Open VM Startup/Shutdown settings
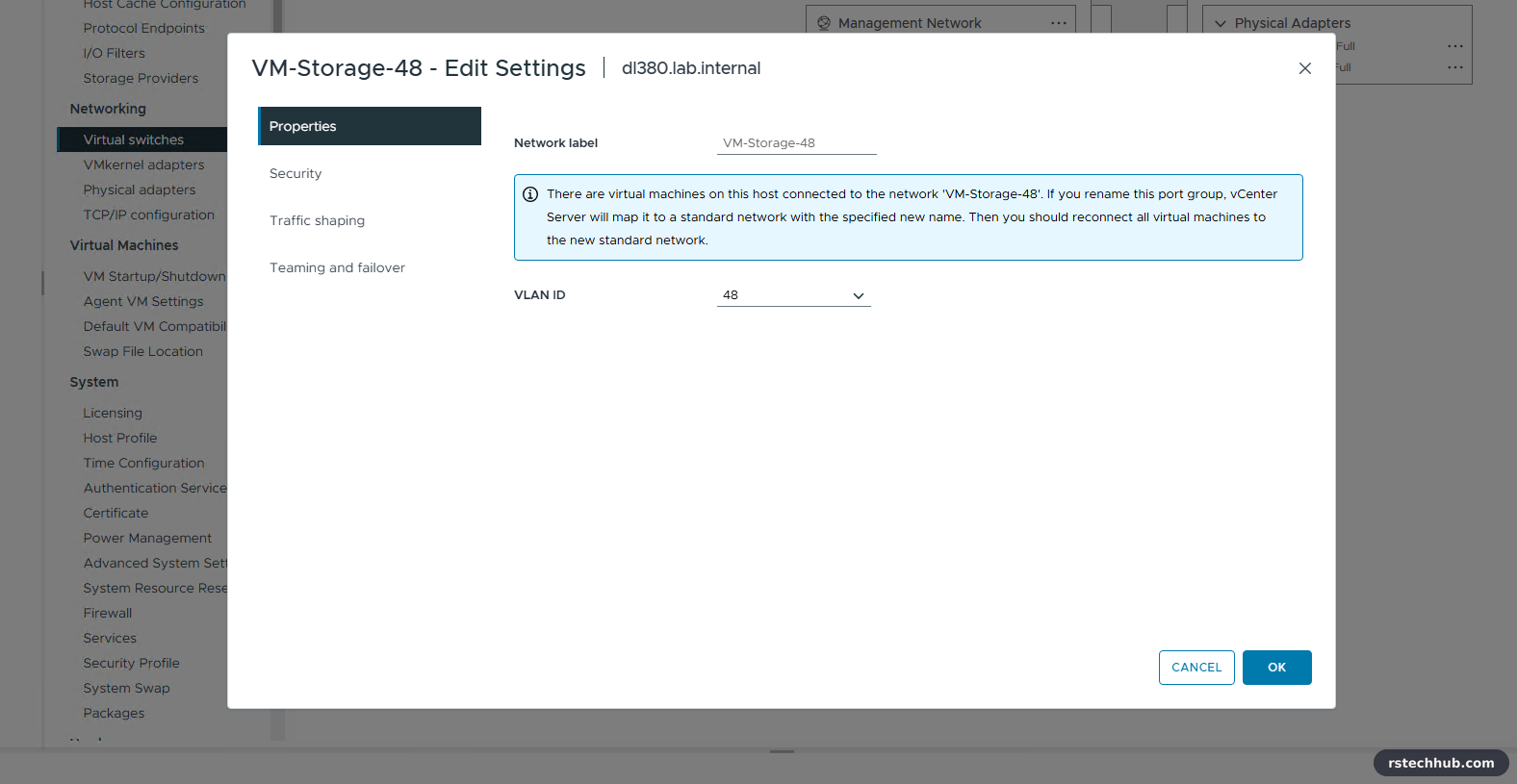 tap(154, 276)
